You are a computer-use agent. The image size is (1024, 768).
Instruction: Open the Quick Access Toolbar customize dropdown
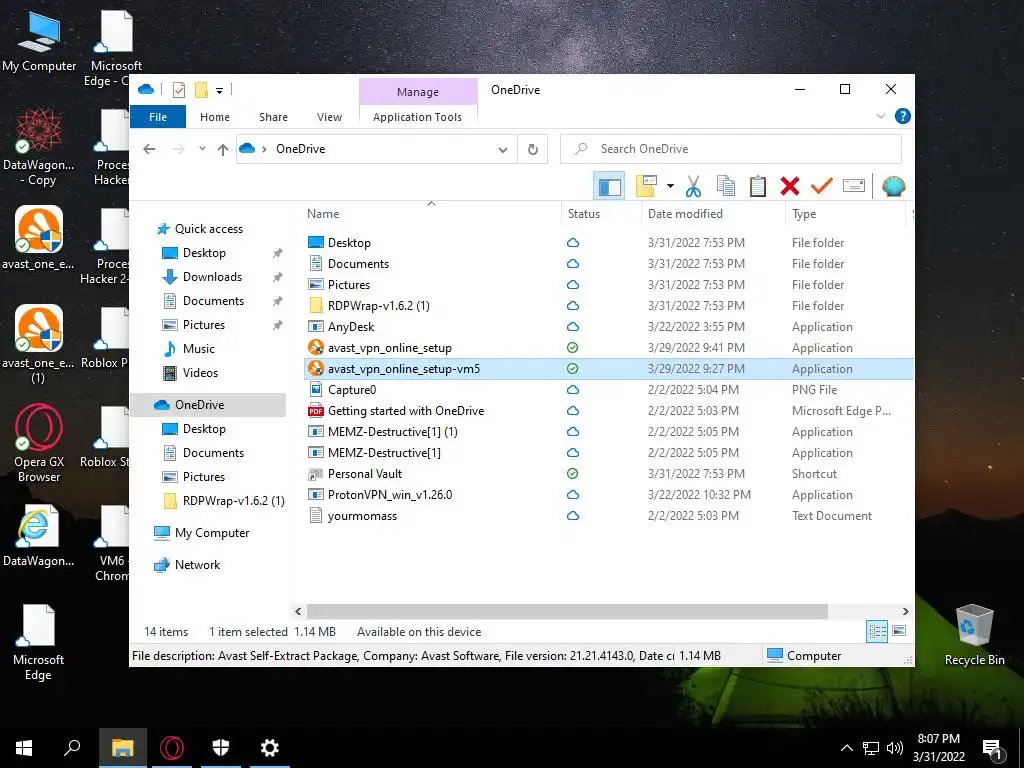point(219,90)
